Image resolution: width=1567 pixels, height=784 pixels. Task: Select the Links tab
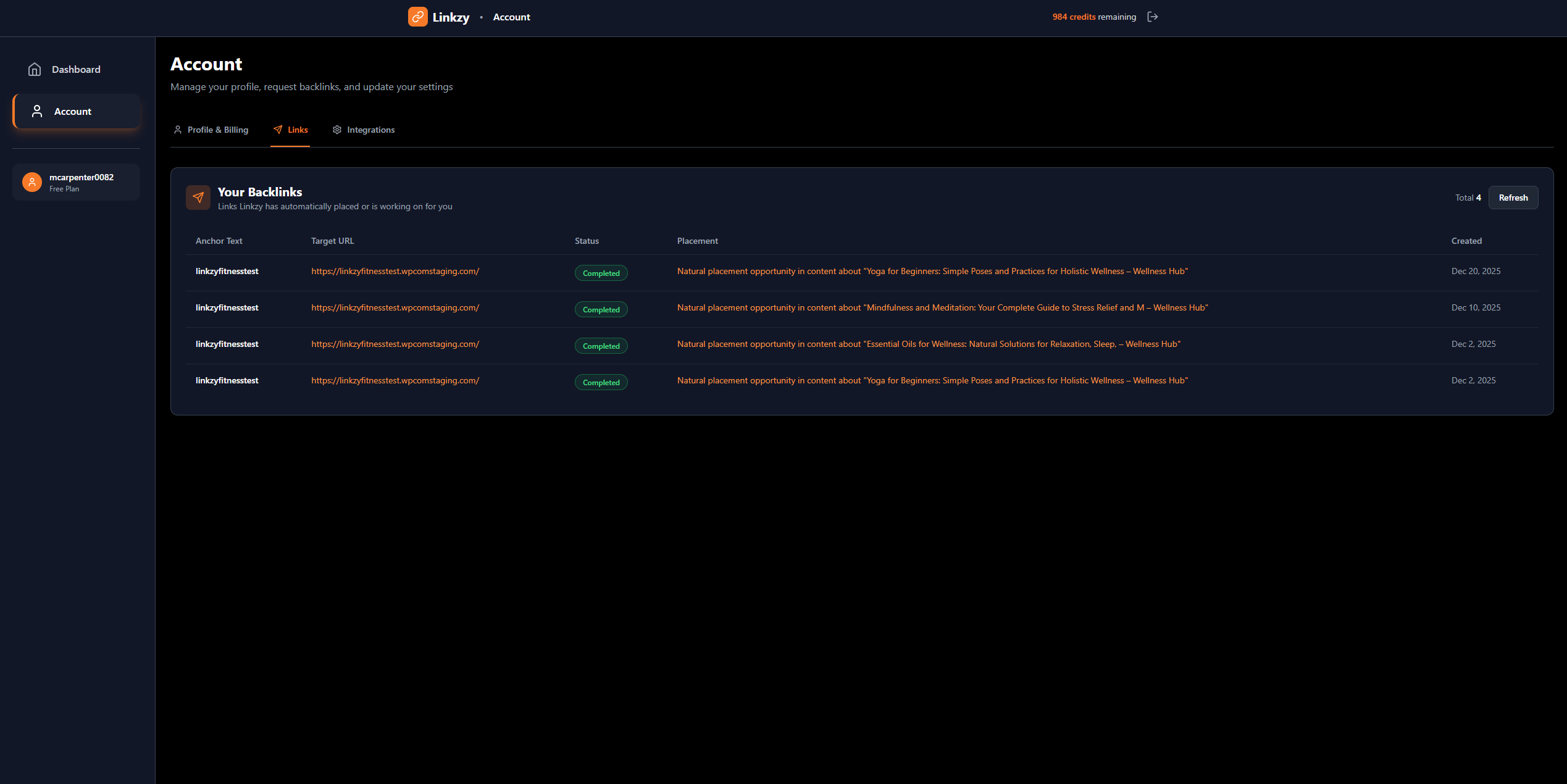tap(297, 130)
